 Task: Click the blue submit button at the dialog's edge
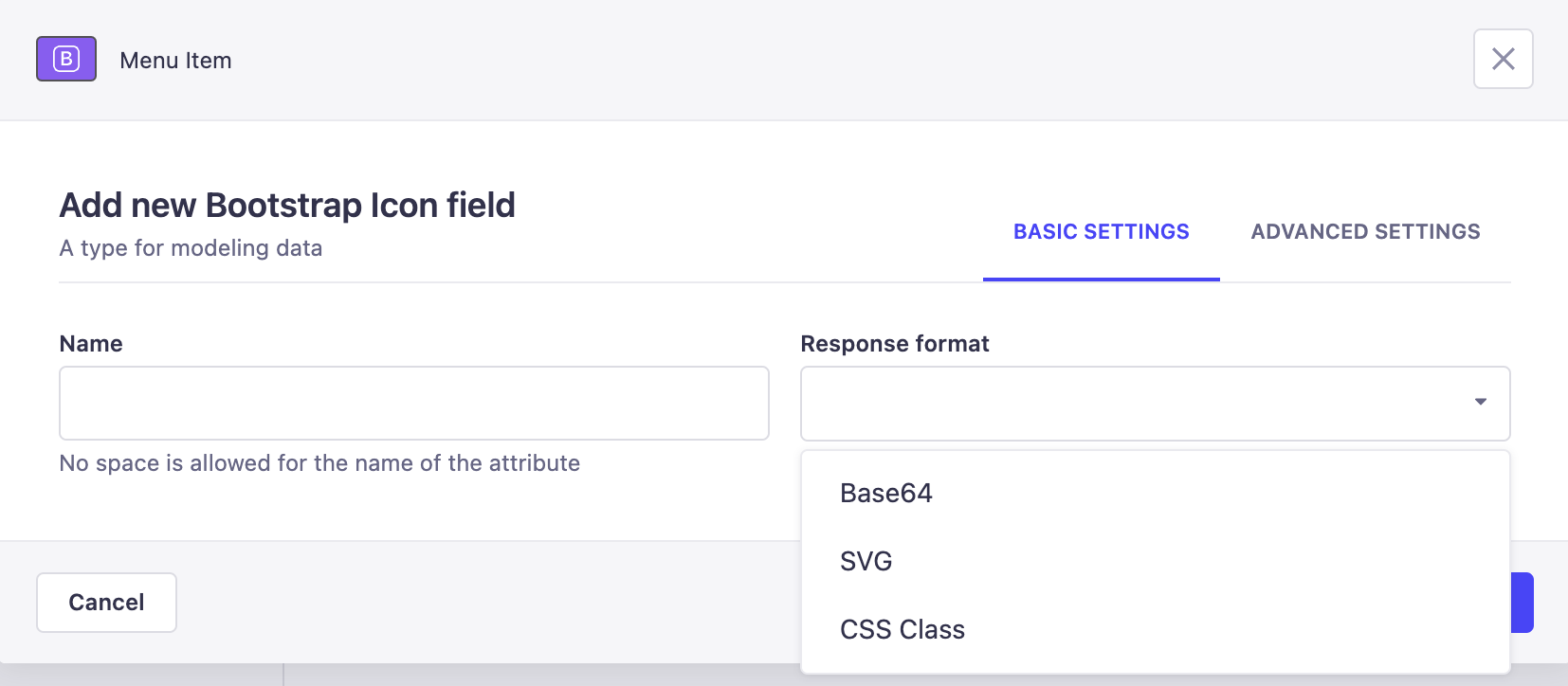[x=1522, y=603]
